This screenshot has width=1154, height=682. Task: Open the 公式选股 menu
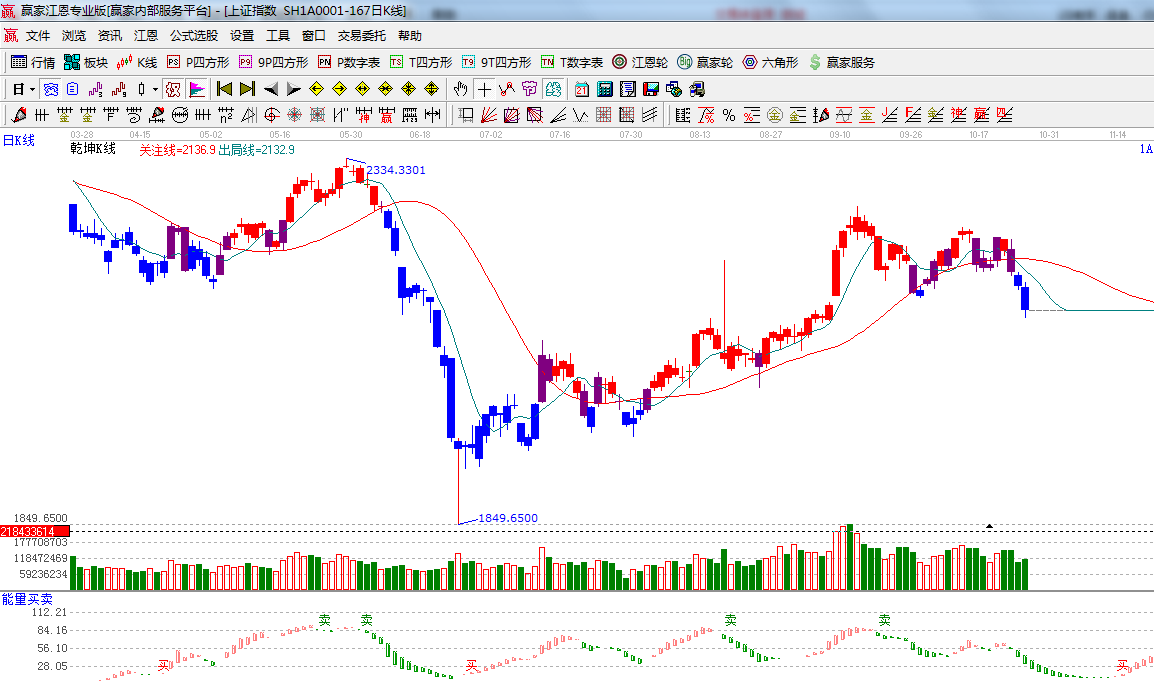(x=193, y=35)
